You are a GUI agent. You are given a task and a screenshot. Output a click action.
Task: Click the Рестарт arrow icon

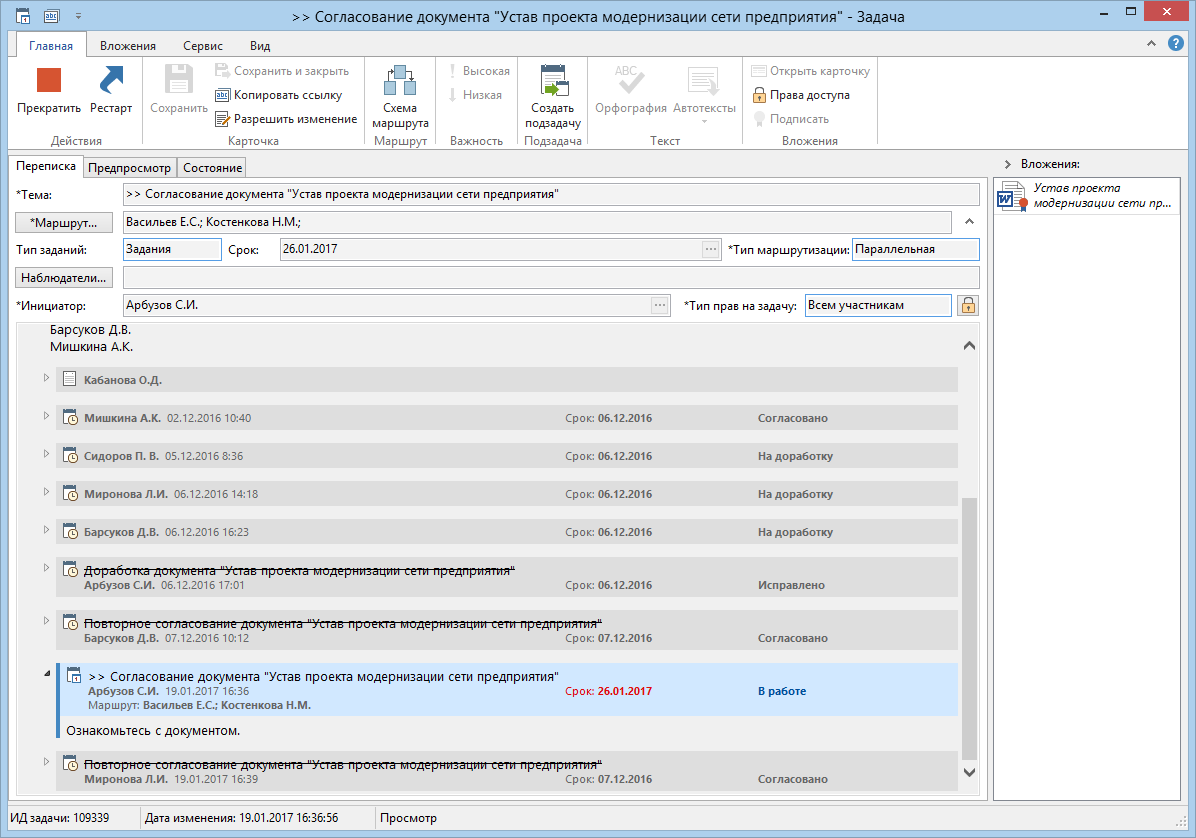(111, 81)
